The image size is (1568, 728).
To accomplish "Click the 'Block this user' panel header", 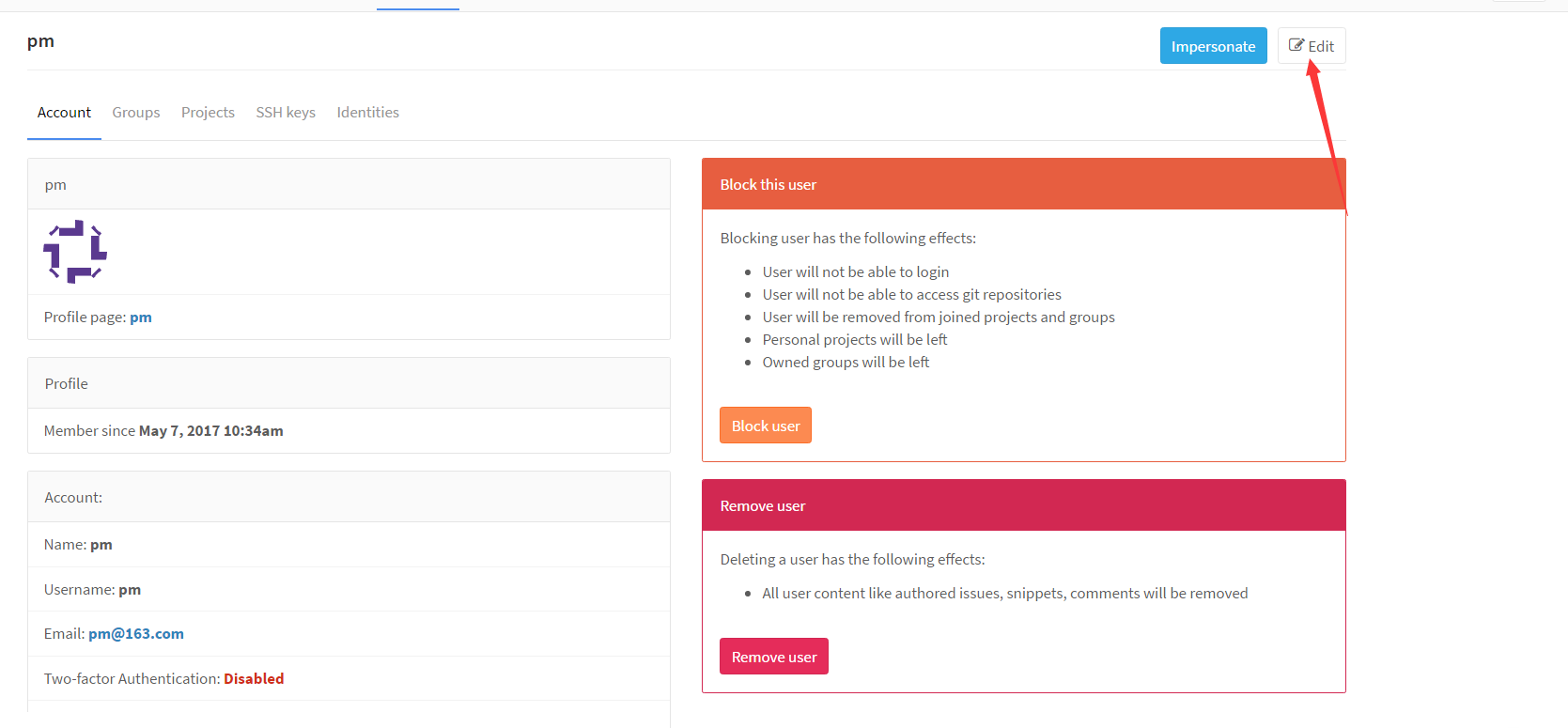I will coord(1023,184).
